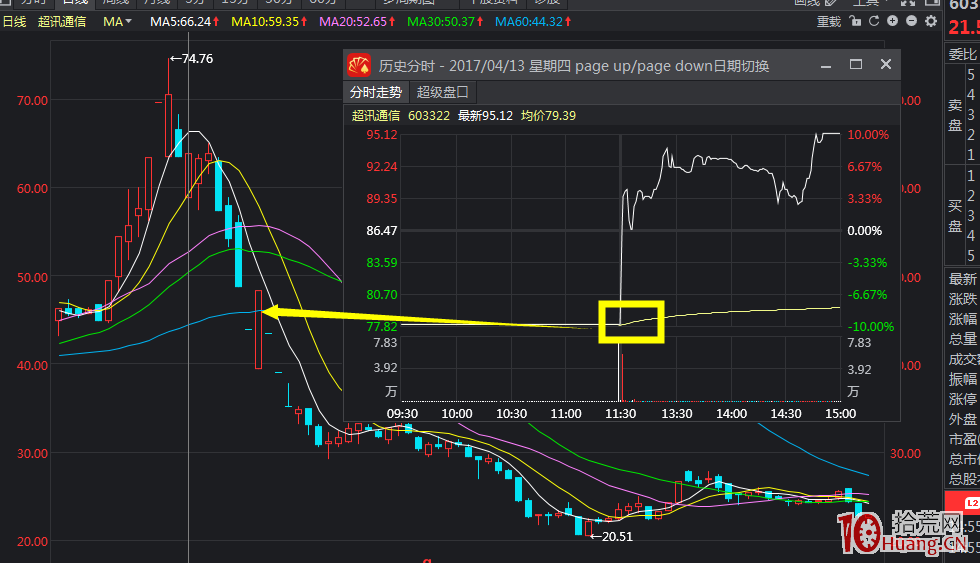Click the 11:30 time axis label

(x=620, y=414)
